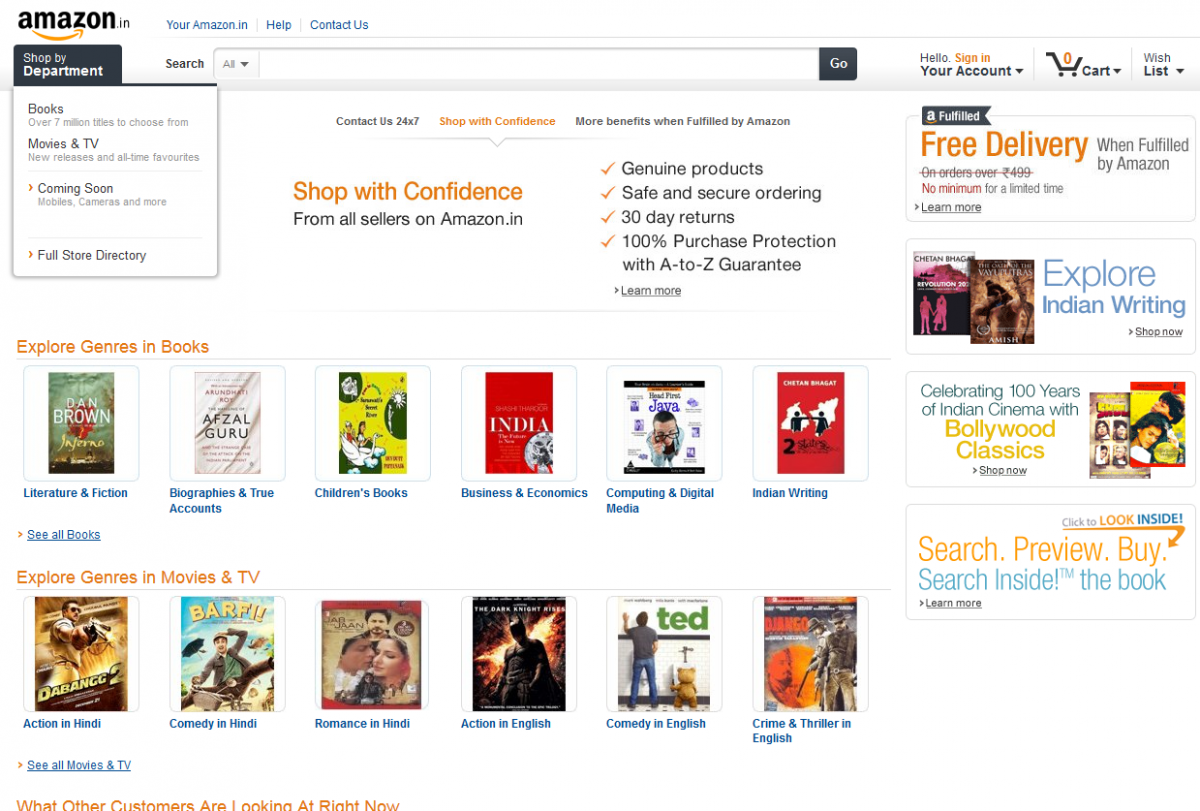Expand the search category All dropdown
Screen dimensions: 1200x811
(x=236, y=64)
